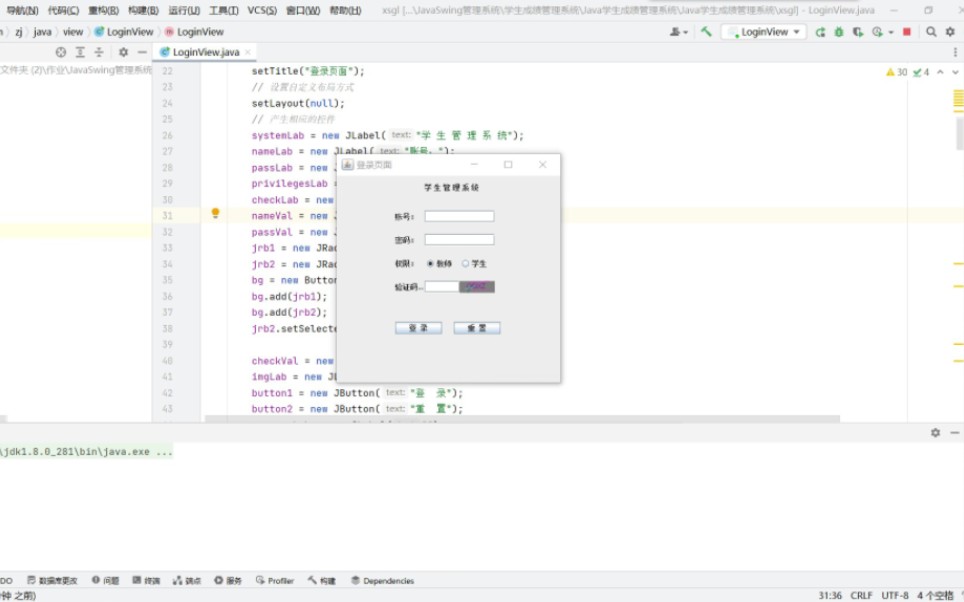Stop the running app via red square icon

pyautogui.click(x=907, y=32)
